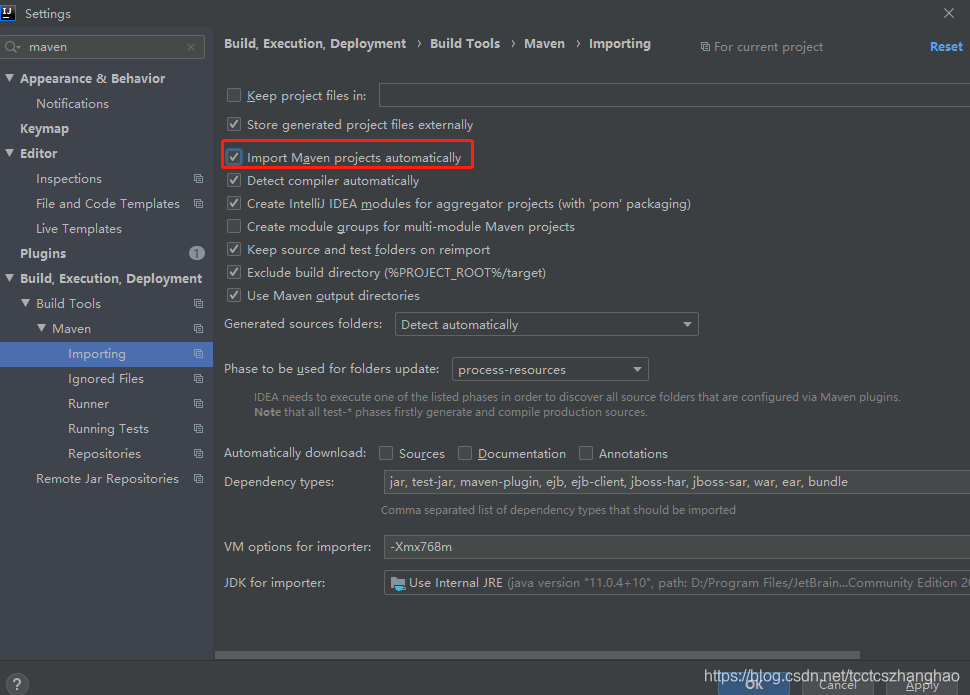
Task: Click the IntelliJ logo in title bar
Action: coord(8,12)
